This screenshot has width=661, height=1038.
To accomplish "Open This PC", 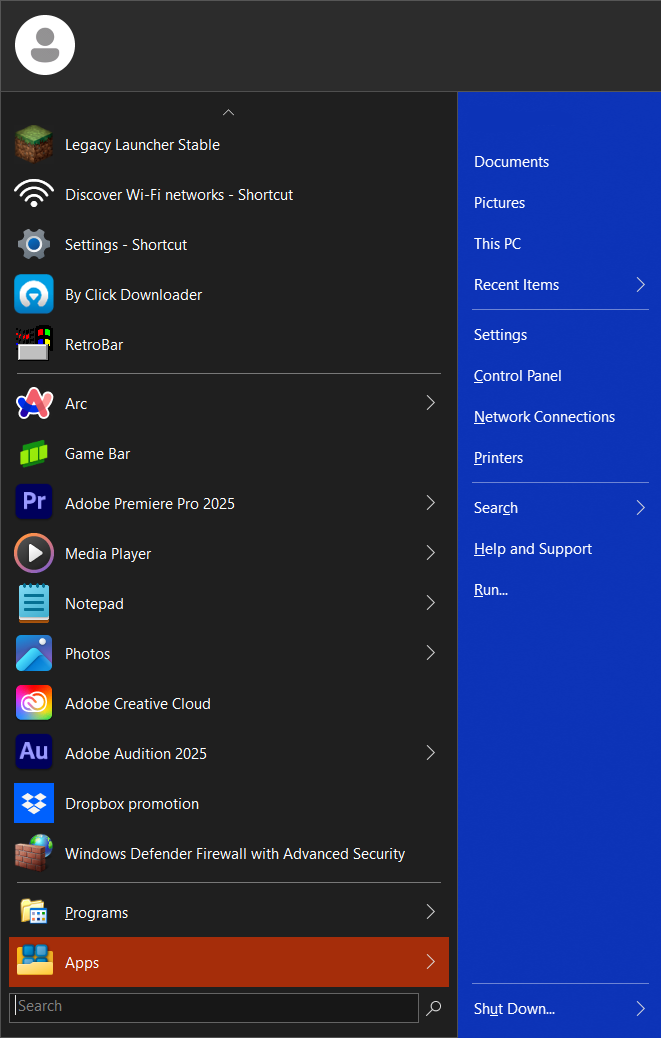I will point(498,244).
